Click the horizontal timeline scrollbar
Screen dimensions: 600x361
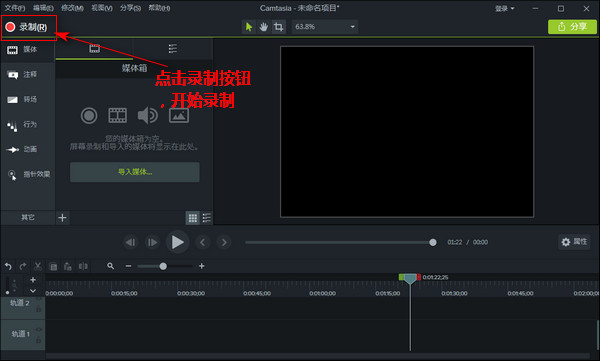[318, 356]
